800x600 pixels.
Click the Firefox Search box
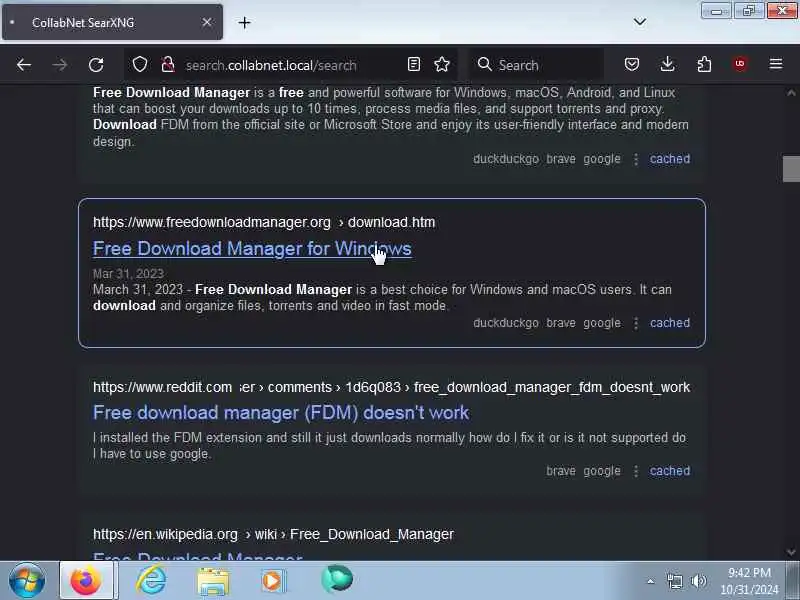coord(536,65)
